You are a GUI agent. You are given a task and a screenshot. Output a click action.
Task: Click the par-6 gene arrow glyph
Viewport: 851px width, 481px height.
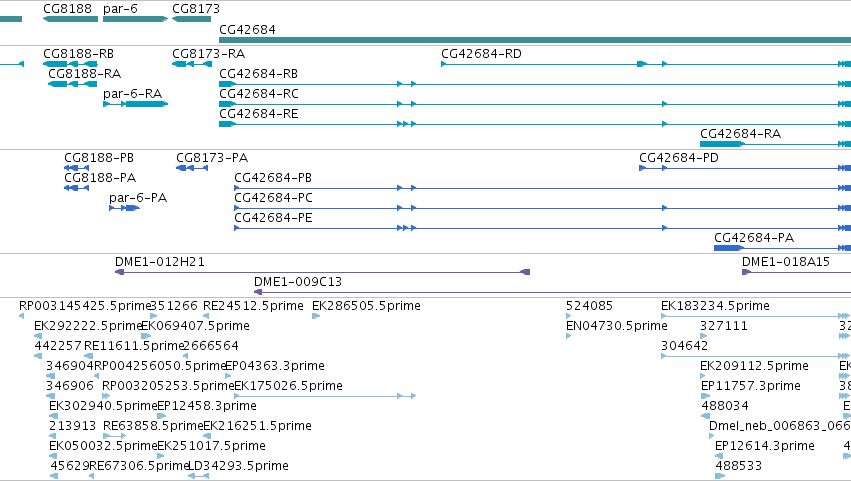pos(136,19)
